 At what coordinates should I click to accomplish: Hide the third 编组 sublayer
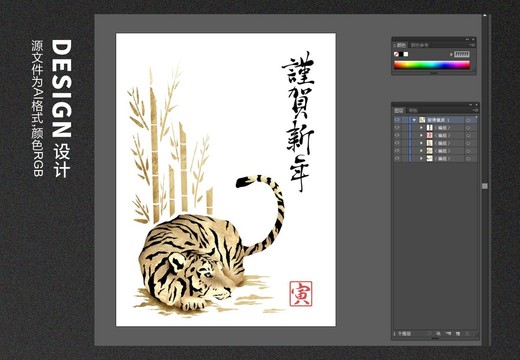click(x=397, y=143)
